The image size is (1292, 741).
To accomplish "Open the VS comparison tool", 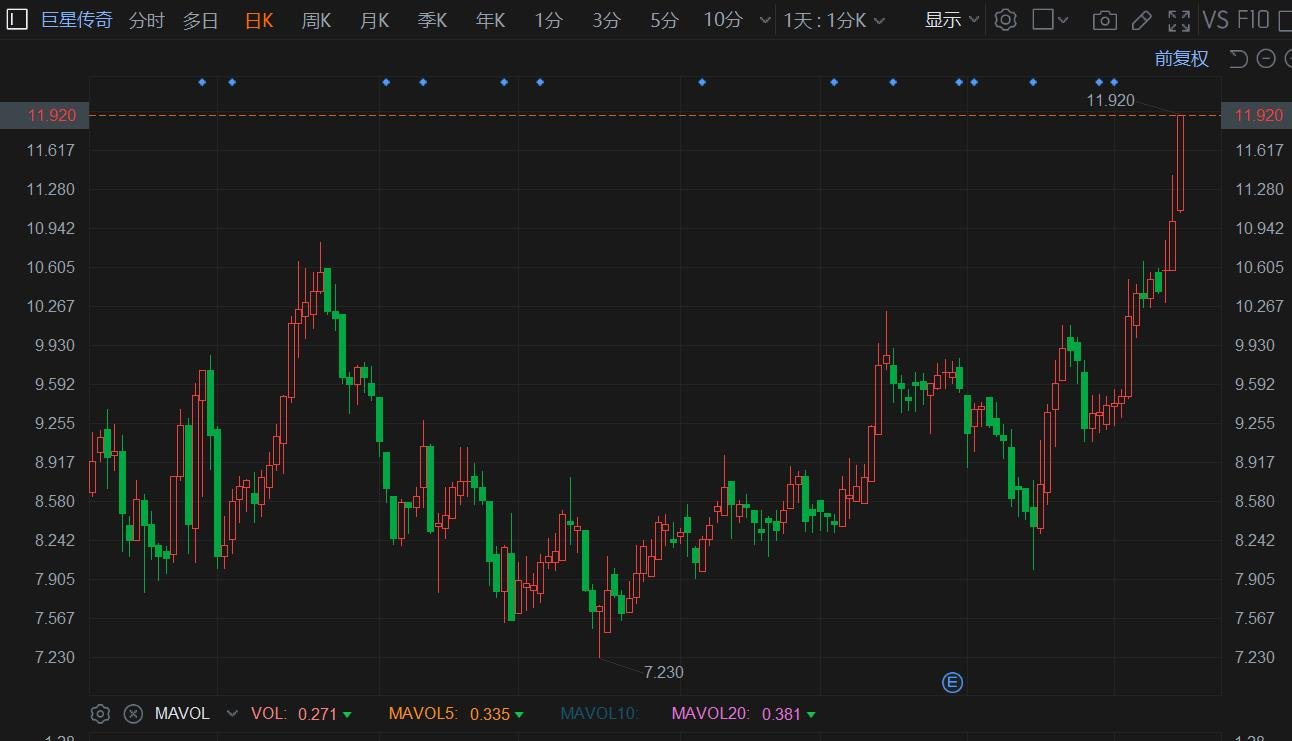I will point(1215,20).
